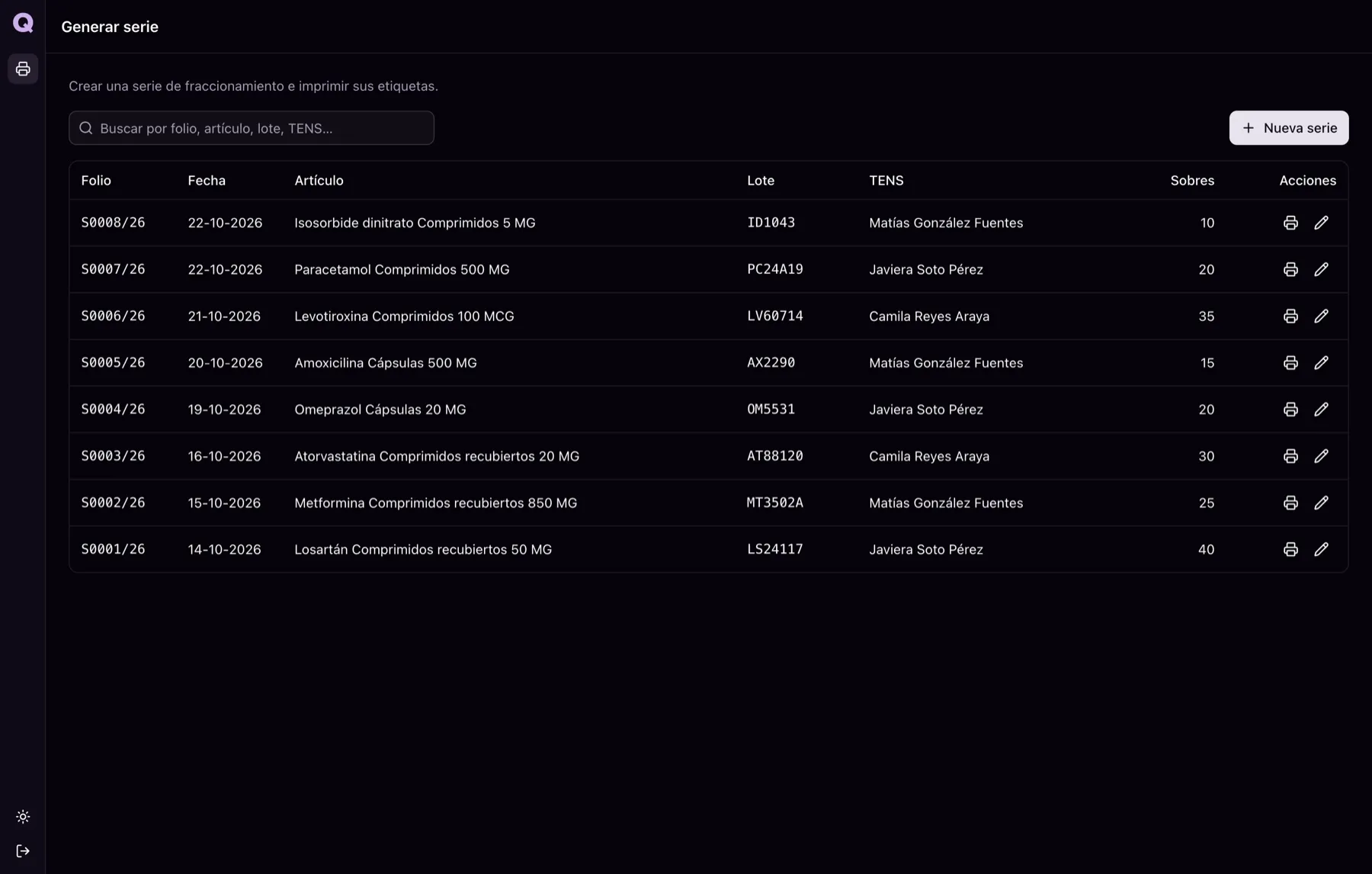Select folio S0008/26 cell
Image resolution: width=1372 pixels, height=874 pixels.
click(113, 223)
